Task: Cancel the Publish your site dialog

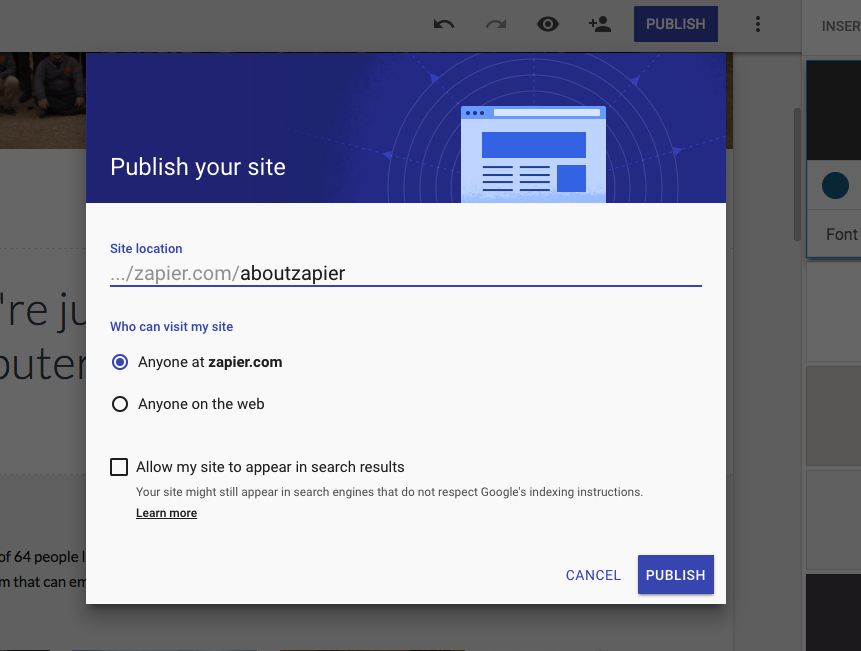Action: coord(593,575)
